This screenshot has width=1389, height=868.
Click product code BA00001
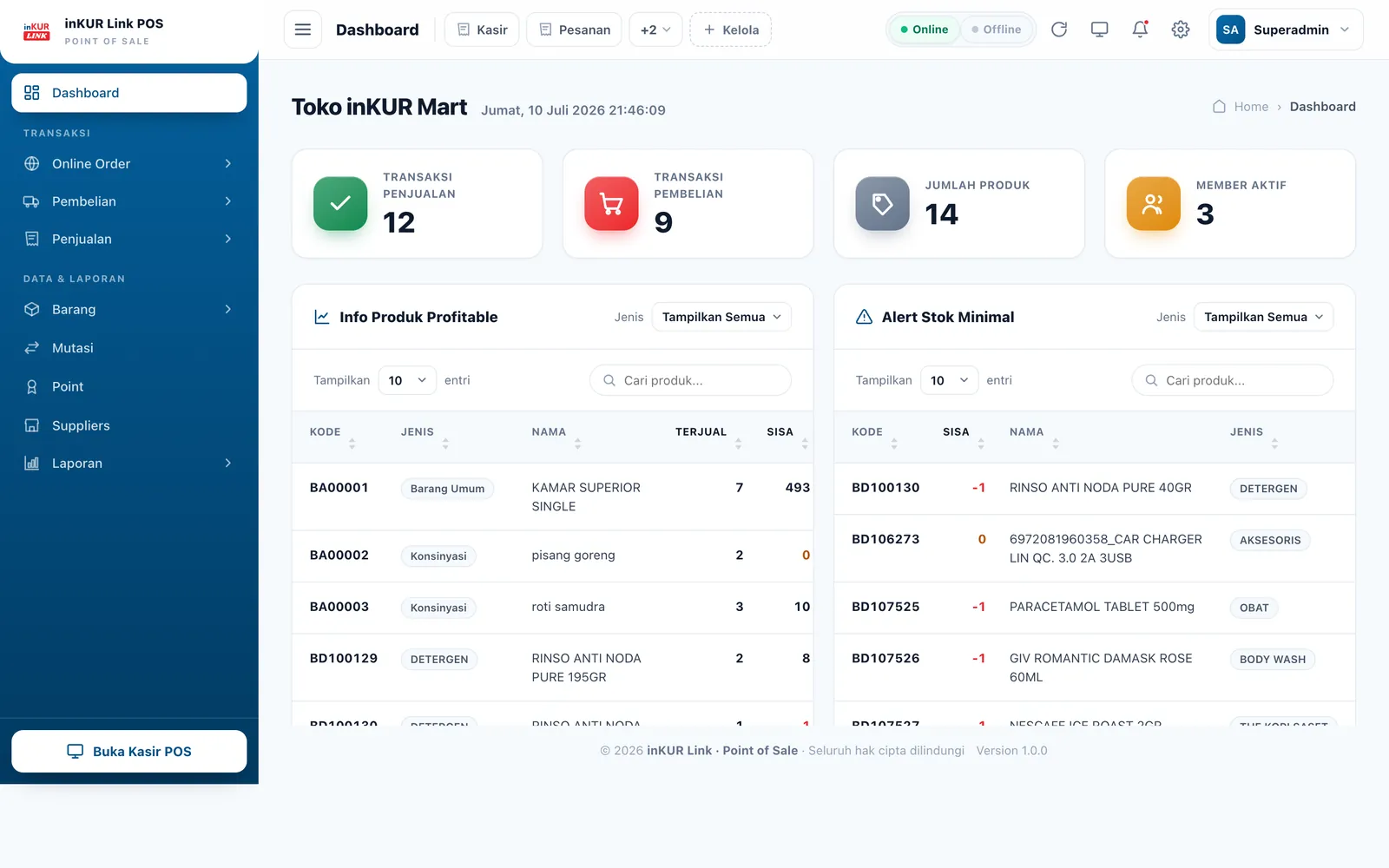click(x=339, y=488)
